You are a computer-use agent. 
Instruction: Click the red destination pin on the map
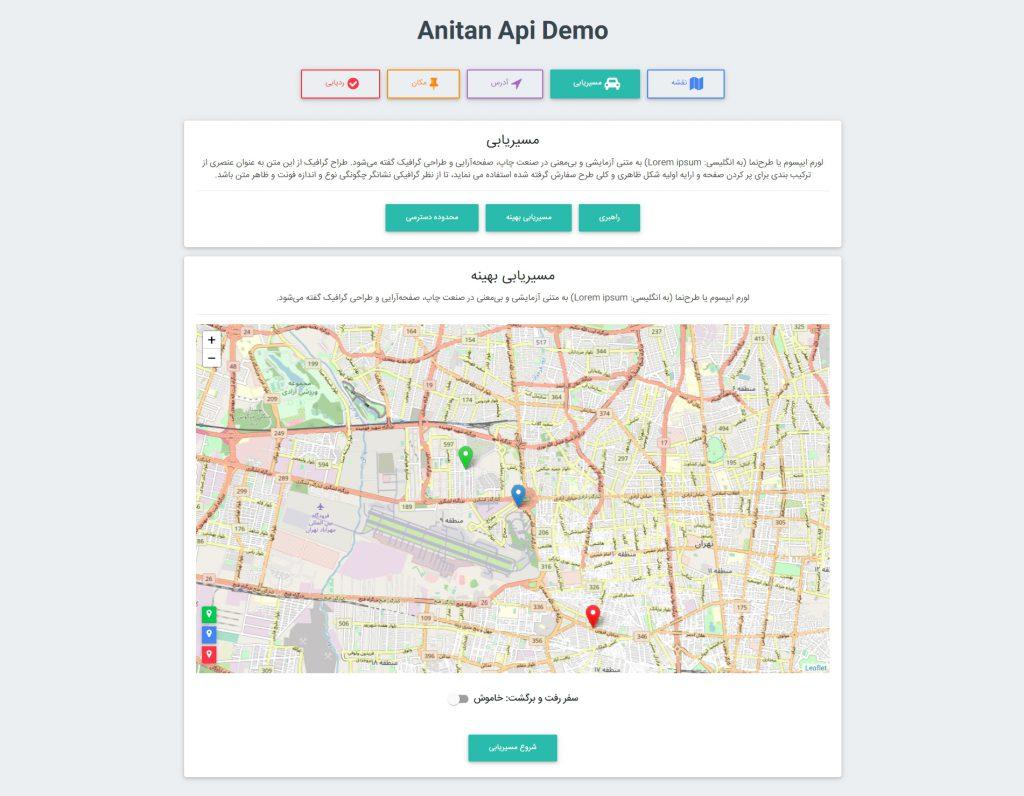593,616
